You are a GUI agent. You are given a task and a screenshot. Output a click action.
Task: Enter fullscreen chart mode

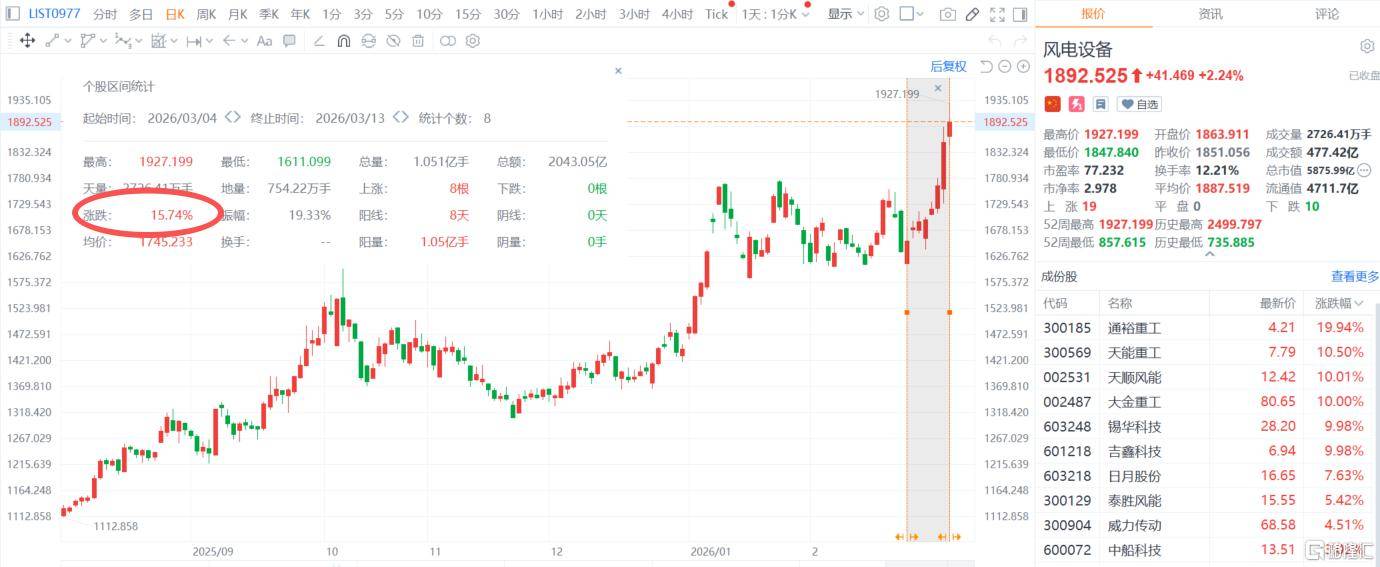tap(996, 14)
